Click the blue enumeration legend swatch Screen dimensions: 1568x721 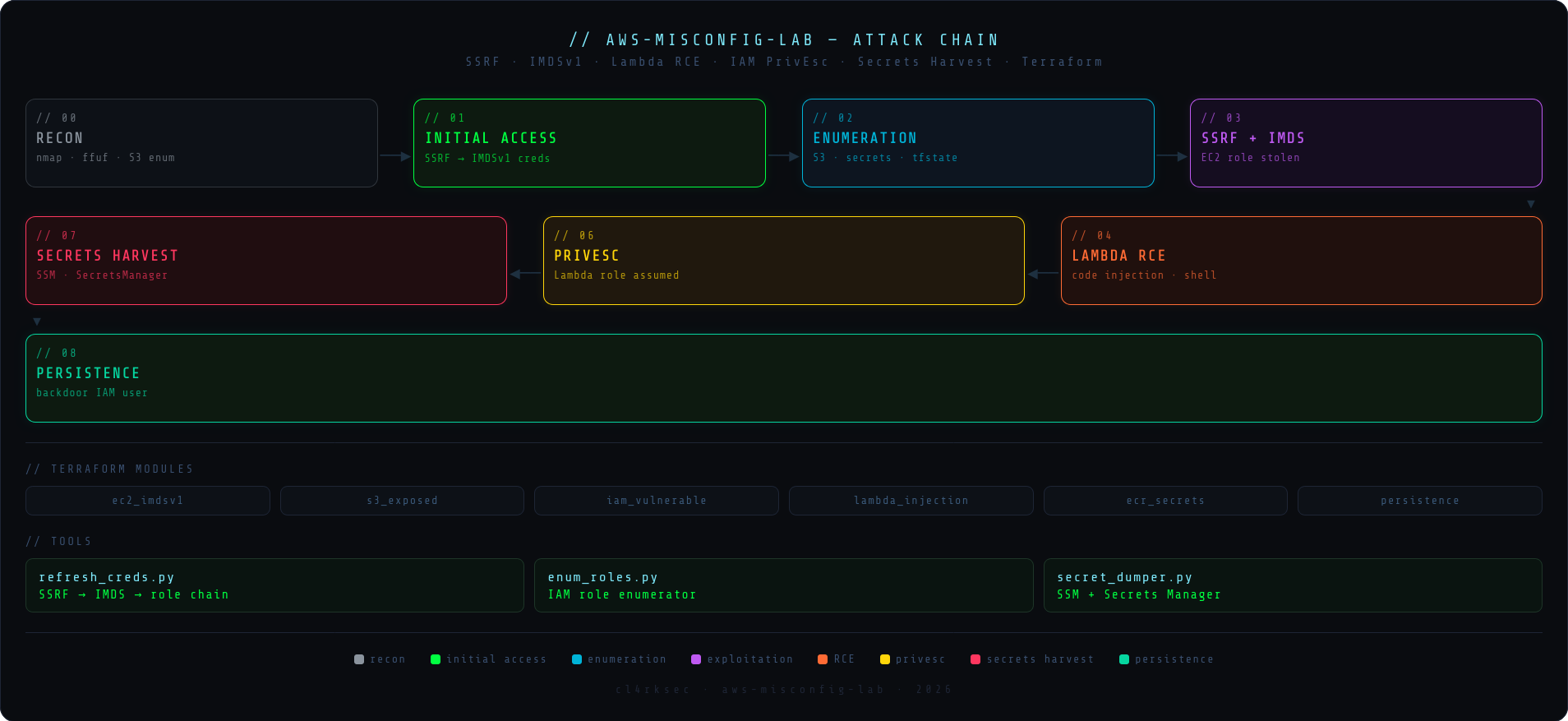click(x=577, y=659)
